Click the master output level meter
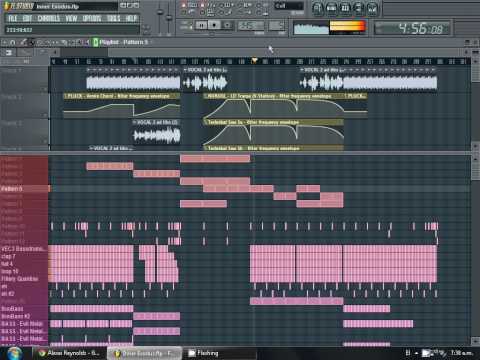Viewport: 480px width, 360px height. click(347, 27)
